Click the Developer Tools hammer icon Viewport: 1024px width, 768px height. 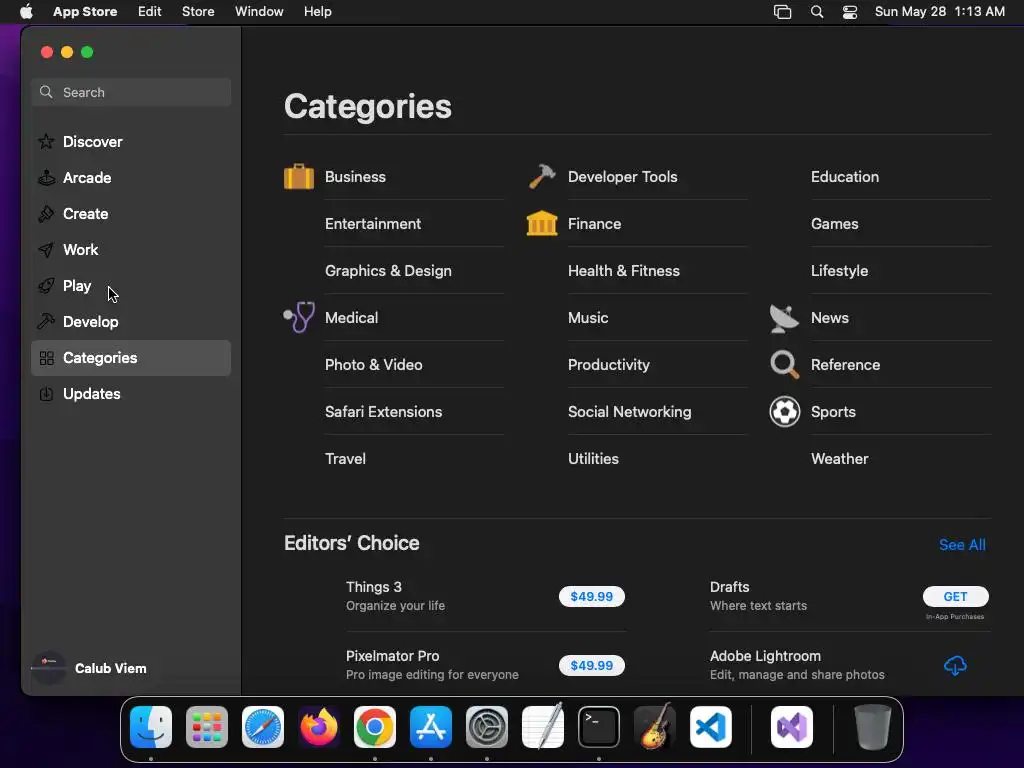pos(542,176)
